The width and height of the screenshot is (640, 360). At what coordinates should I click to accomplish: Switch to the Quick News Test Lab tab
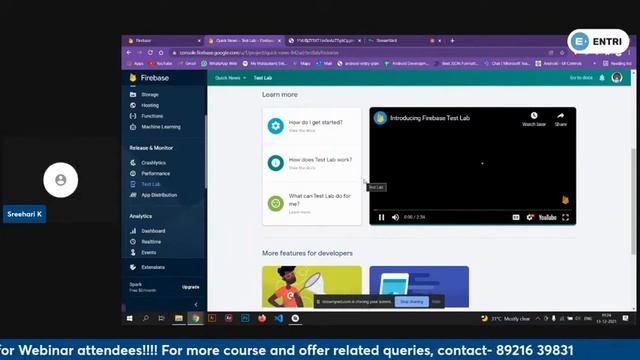pos(244,41)
